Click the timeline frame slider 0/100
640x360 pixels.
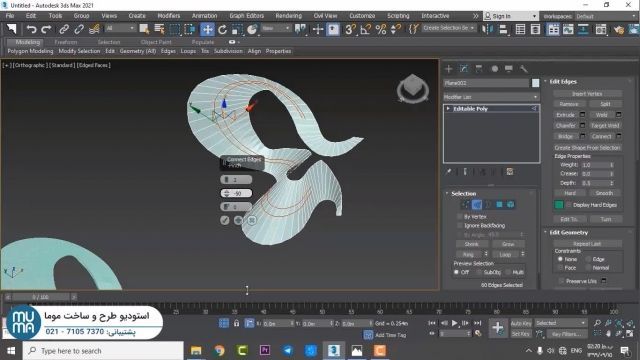[x=40, y=297]
